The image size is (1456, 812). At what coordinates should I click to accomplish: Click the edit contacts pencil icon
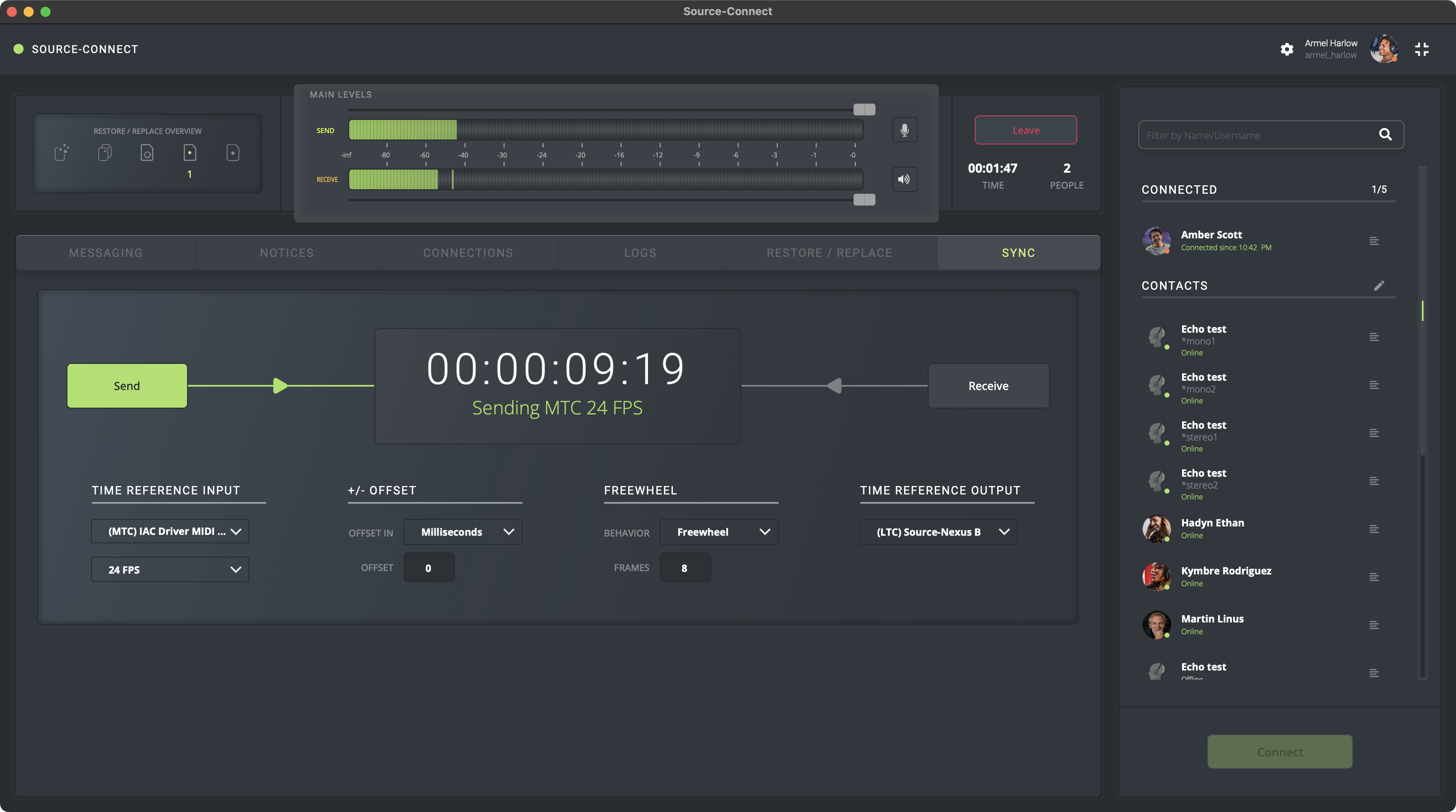tap(1379, 286)
